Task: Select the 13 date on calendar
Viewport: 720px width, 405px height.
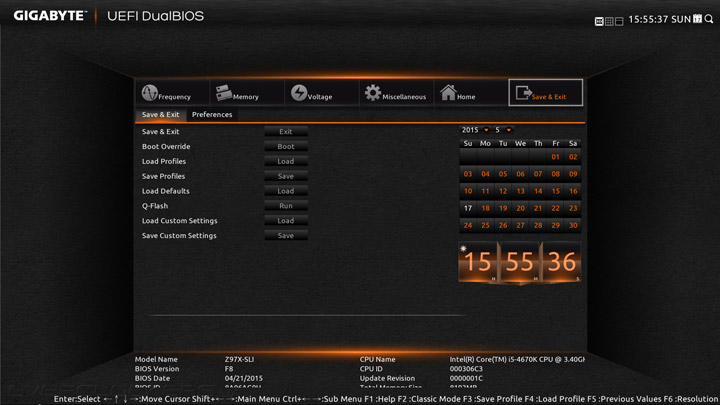Action: 520,191
